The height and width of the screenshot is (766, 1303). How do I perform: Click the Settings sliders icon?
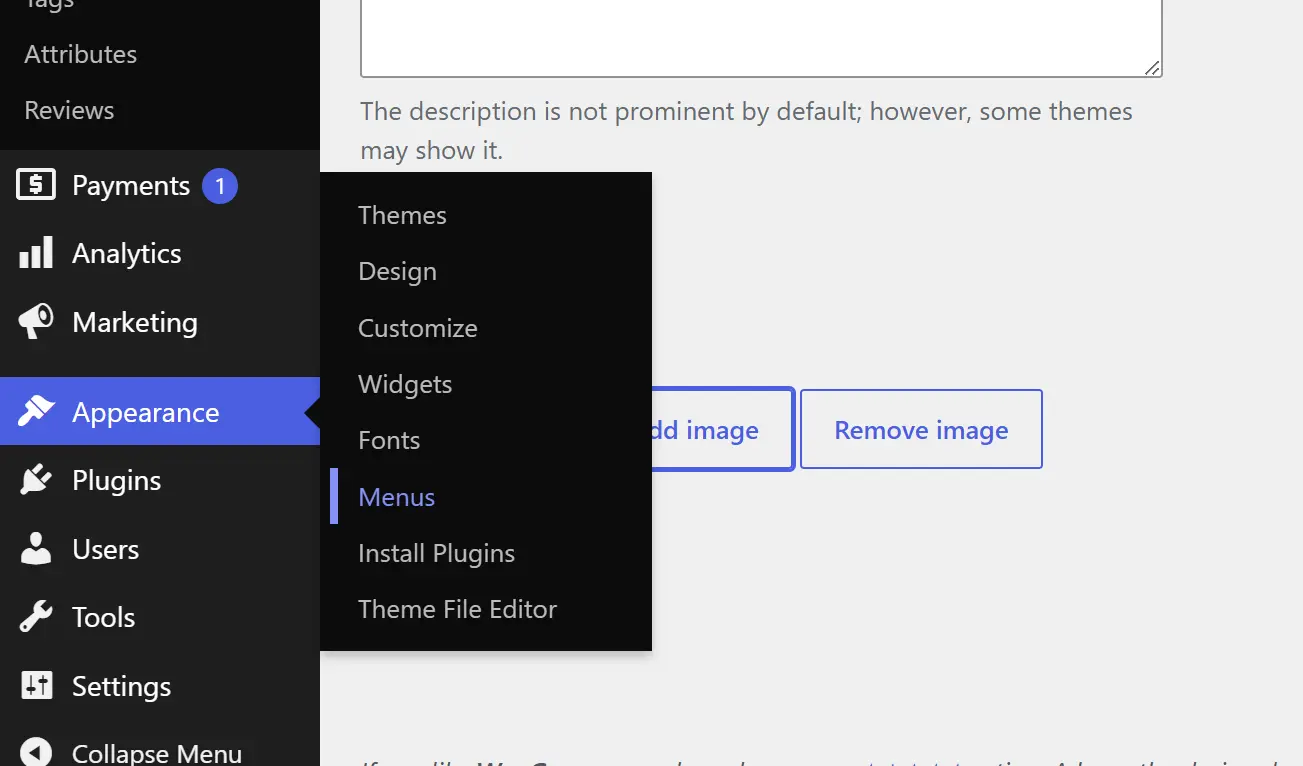(36, 686)
